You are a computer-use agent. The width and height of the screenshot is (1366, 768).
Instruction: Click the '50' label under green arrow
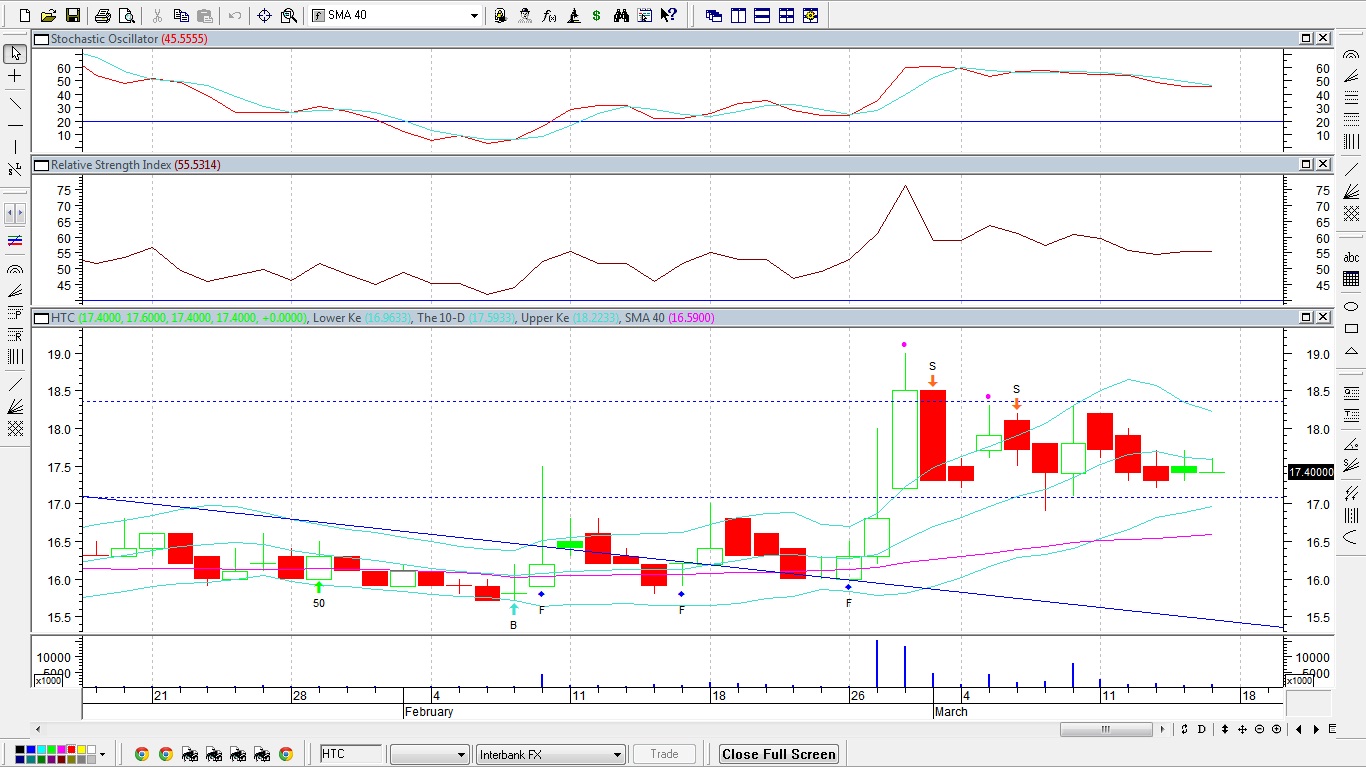click(319, 603)
